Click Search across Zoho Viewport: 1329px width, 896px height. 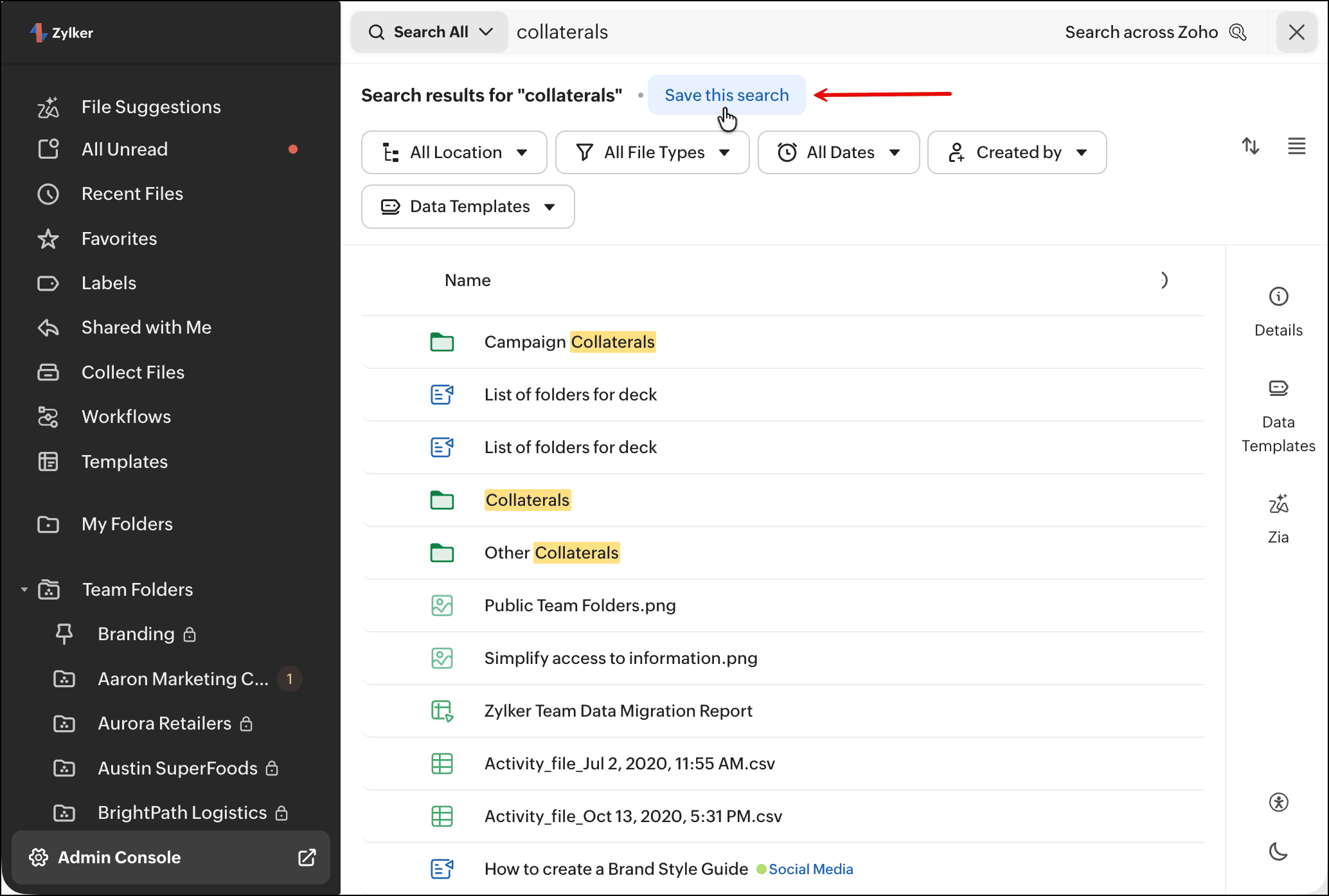[x=1155, y=32]
